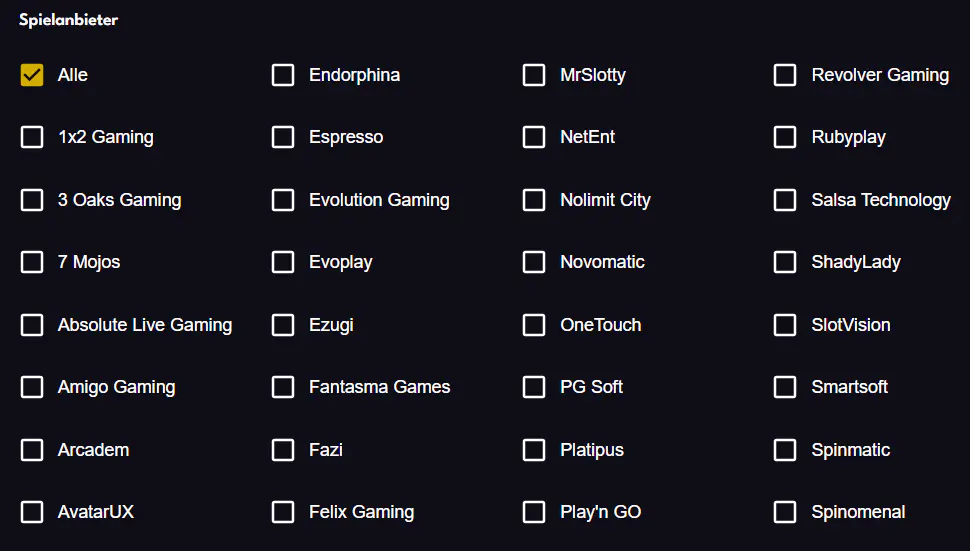Select the Evoplay checkbox

(x=283, y=262)
